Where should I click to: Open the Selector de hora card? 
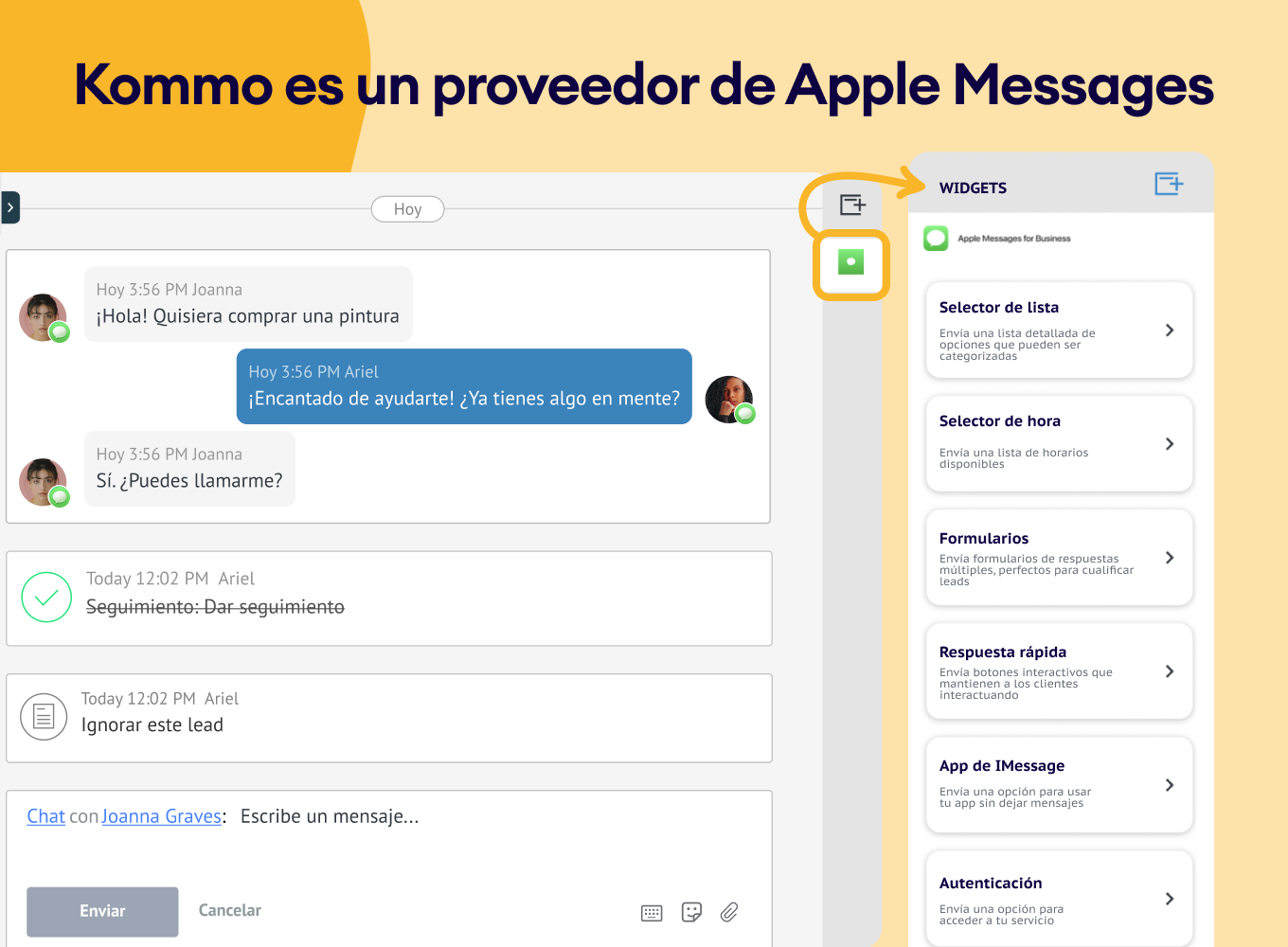tap(1059, 443)
